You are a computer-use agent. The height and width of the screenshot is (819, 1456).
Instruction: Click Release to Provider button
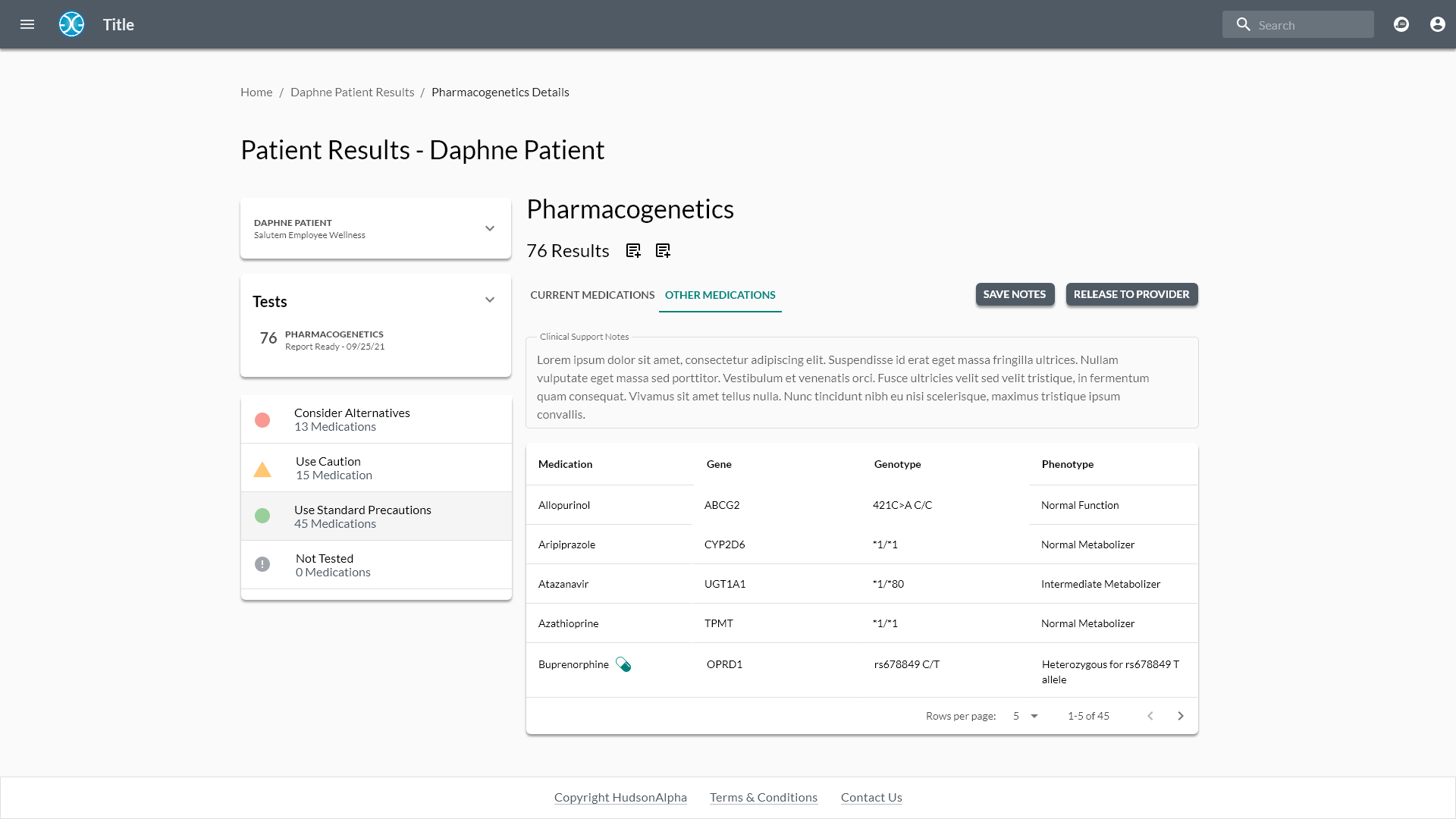tap(1131, 294)
